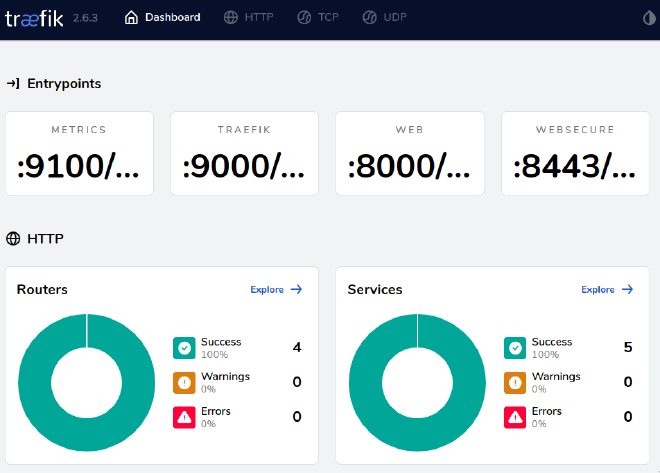
Task: Click the Services Explore arrow icon
Action: [x=627, y=289]
